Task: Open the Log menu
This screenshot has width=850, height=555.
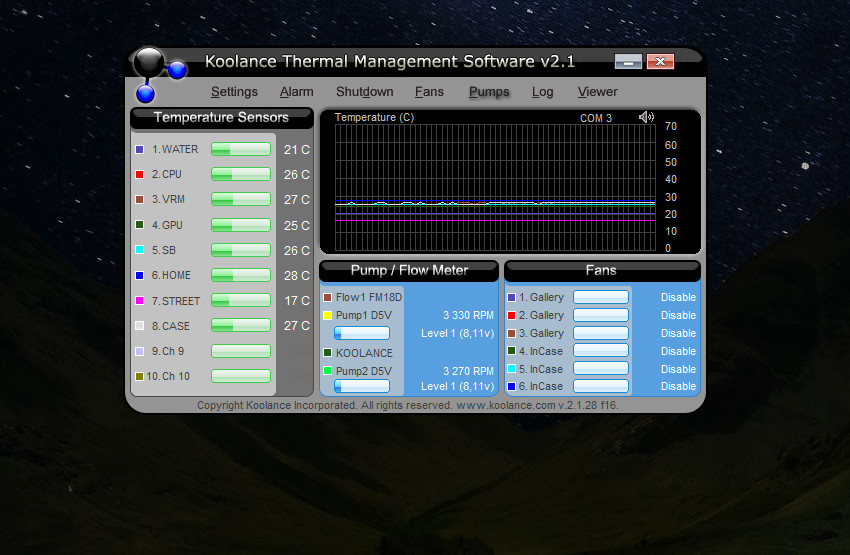Action: click(543, 92)
